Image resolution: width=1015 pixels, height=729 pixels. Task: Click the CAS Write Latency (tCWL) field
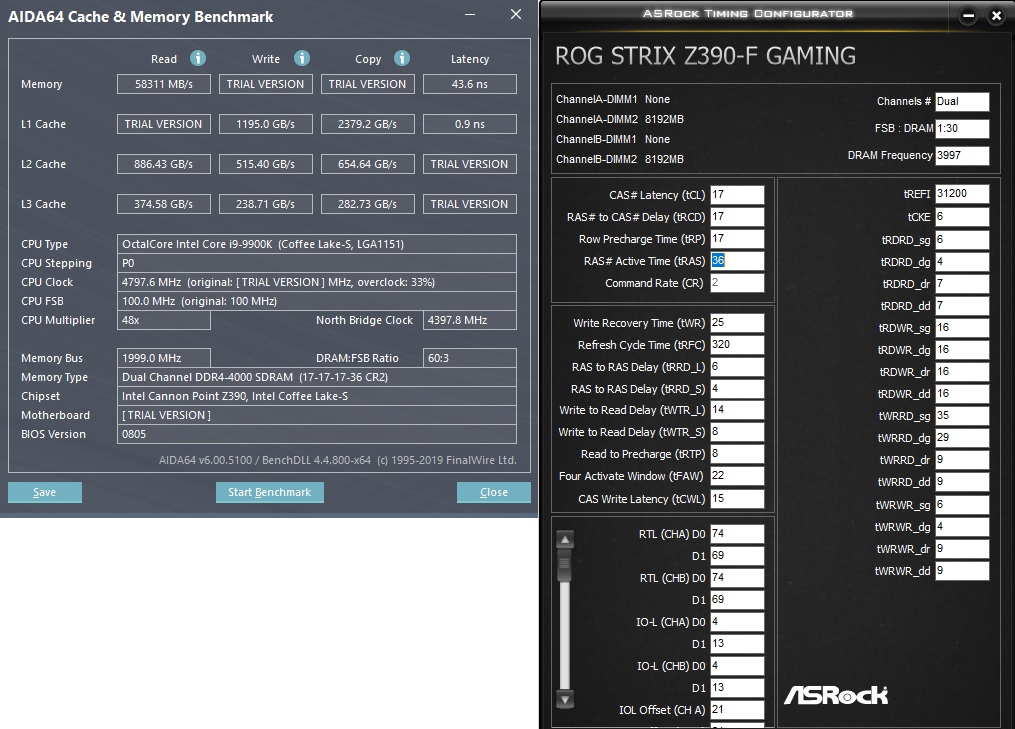(x=737, y=499)
